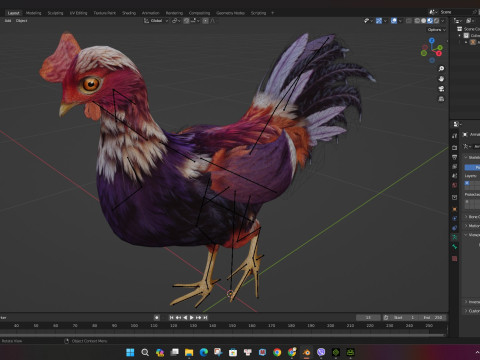
Task: Open the Armature object data properties tab
Action: click(454, 237)
